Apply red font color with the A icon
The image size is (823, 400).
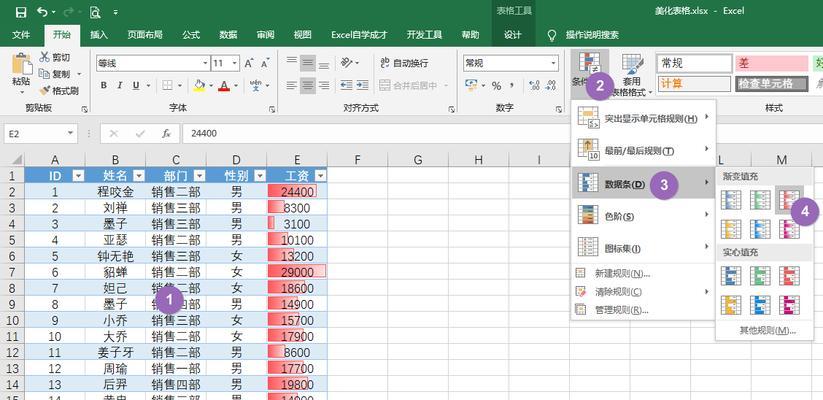click(x=225, y=85)
